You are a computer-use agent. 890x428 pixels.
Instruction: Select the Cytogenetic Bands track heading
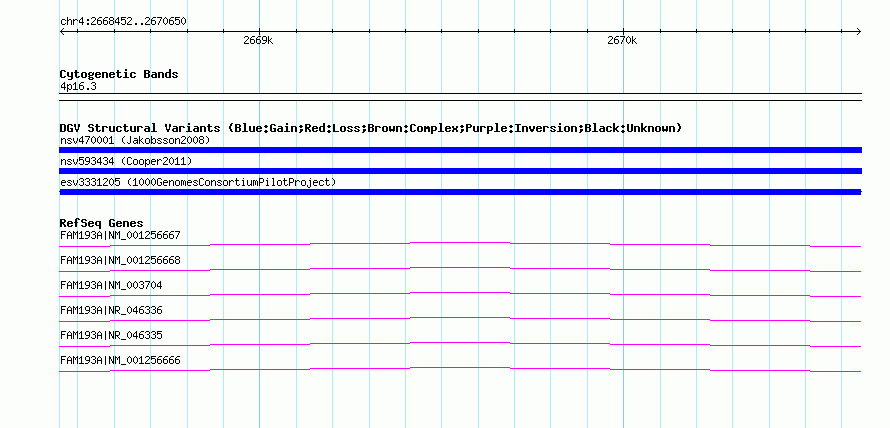click(x=119, y=74)
